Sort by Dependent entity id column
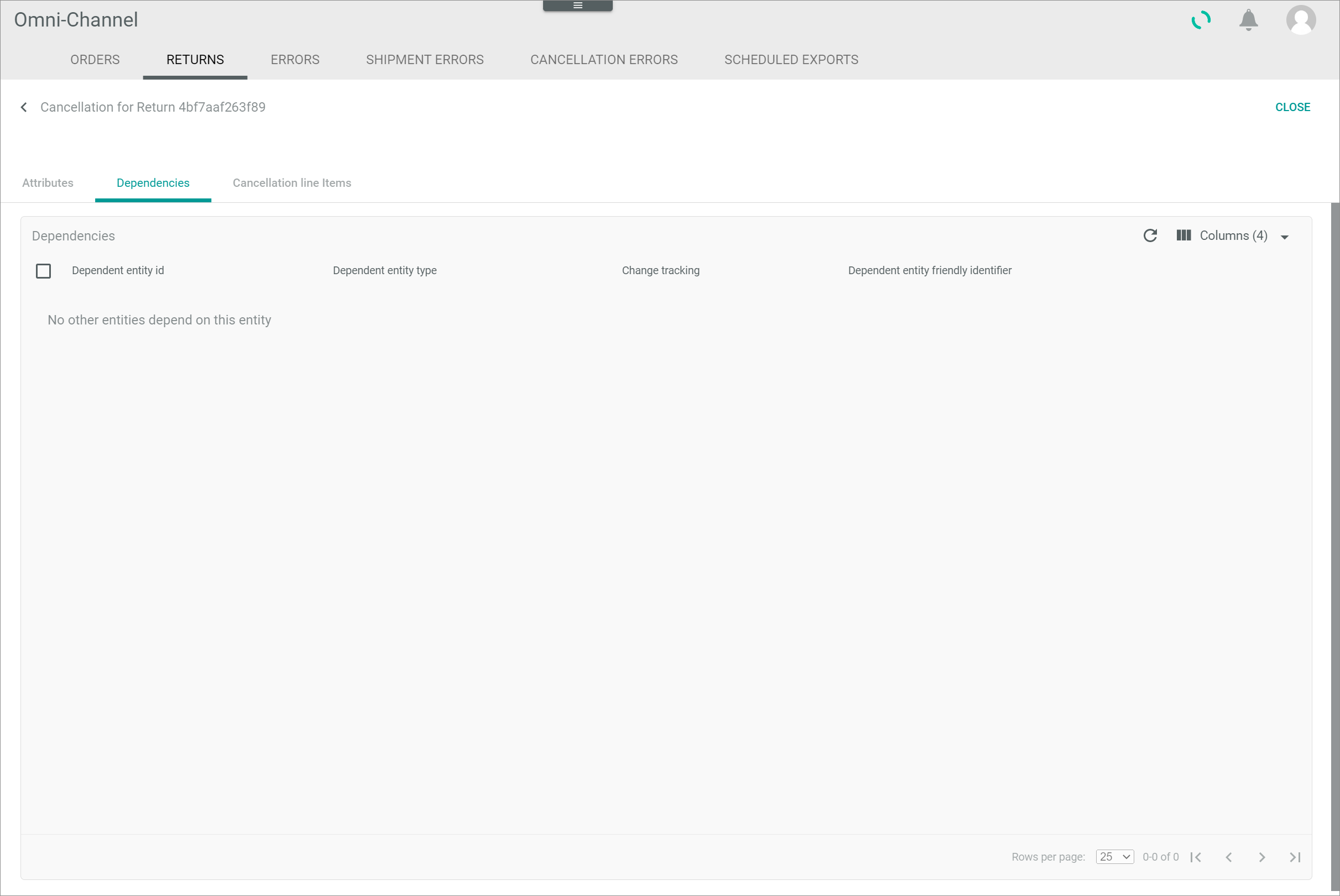Image resolution: width=1340 pixels, height=896 pixels. click(x=118, y=271)
